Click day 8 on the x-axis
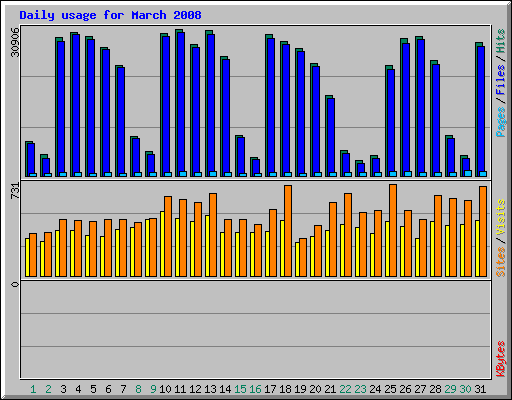 [138, 389]
